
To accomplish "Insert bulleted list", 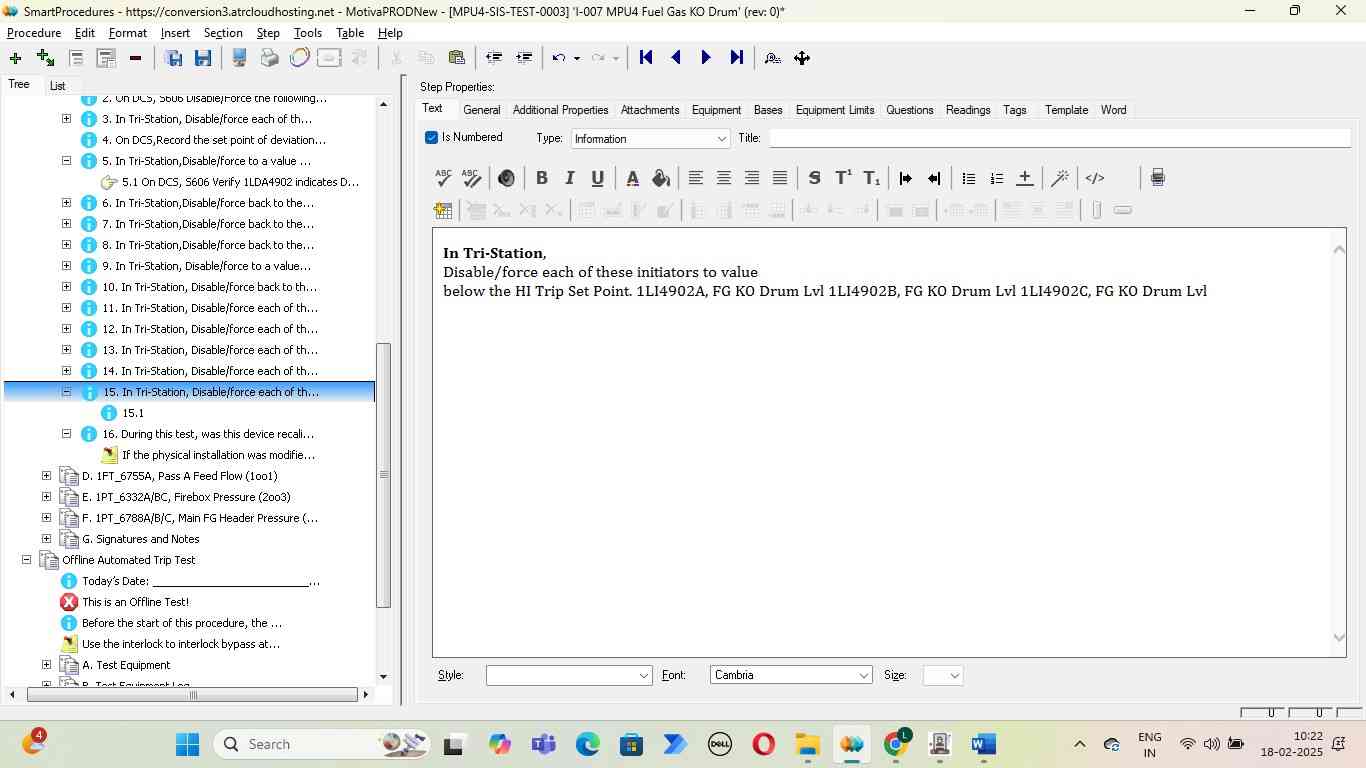I will tap(968, 178).
